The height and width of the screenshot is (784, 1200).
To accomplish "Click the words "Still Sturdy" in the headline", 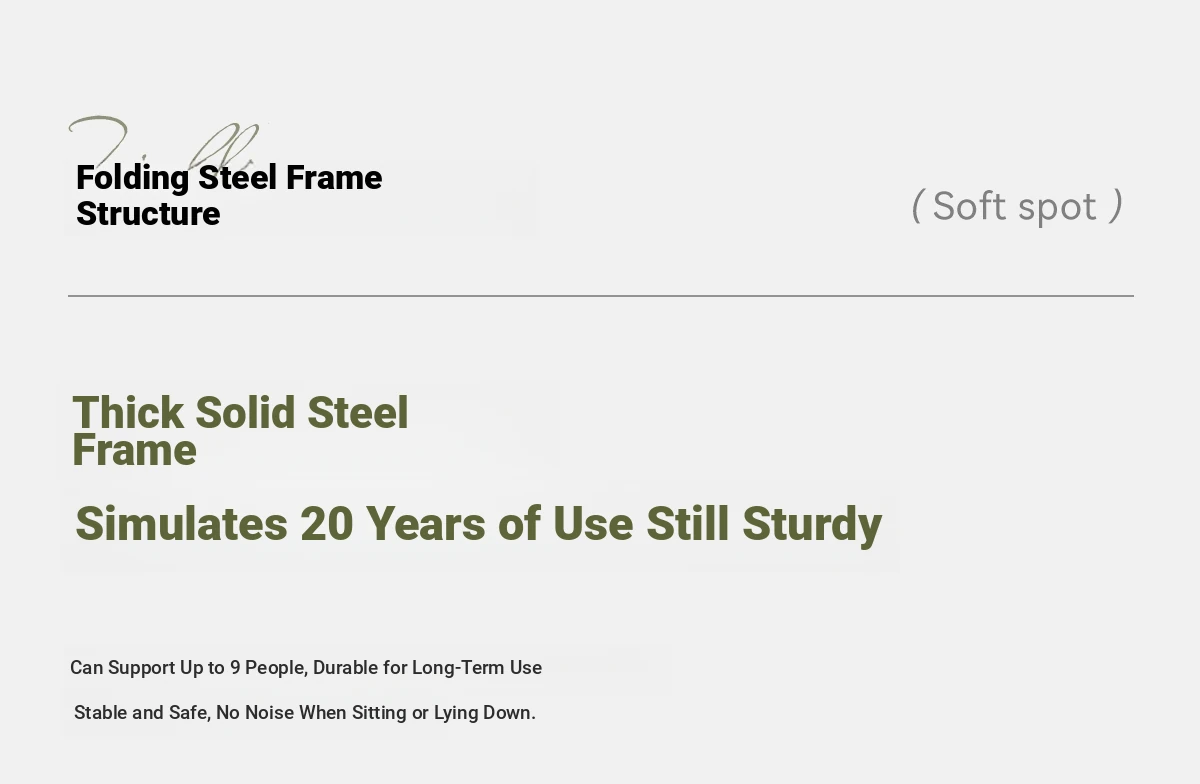I will (764, 525).
